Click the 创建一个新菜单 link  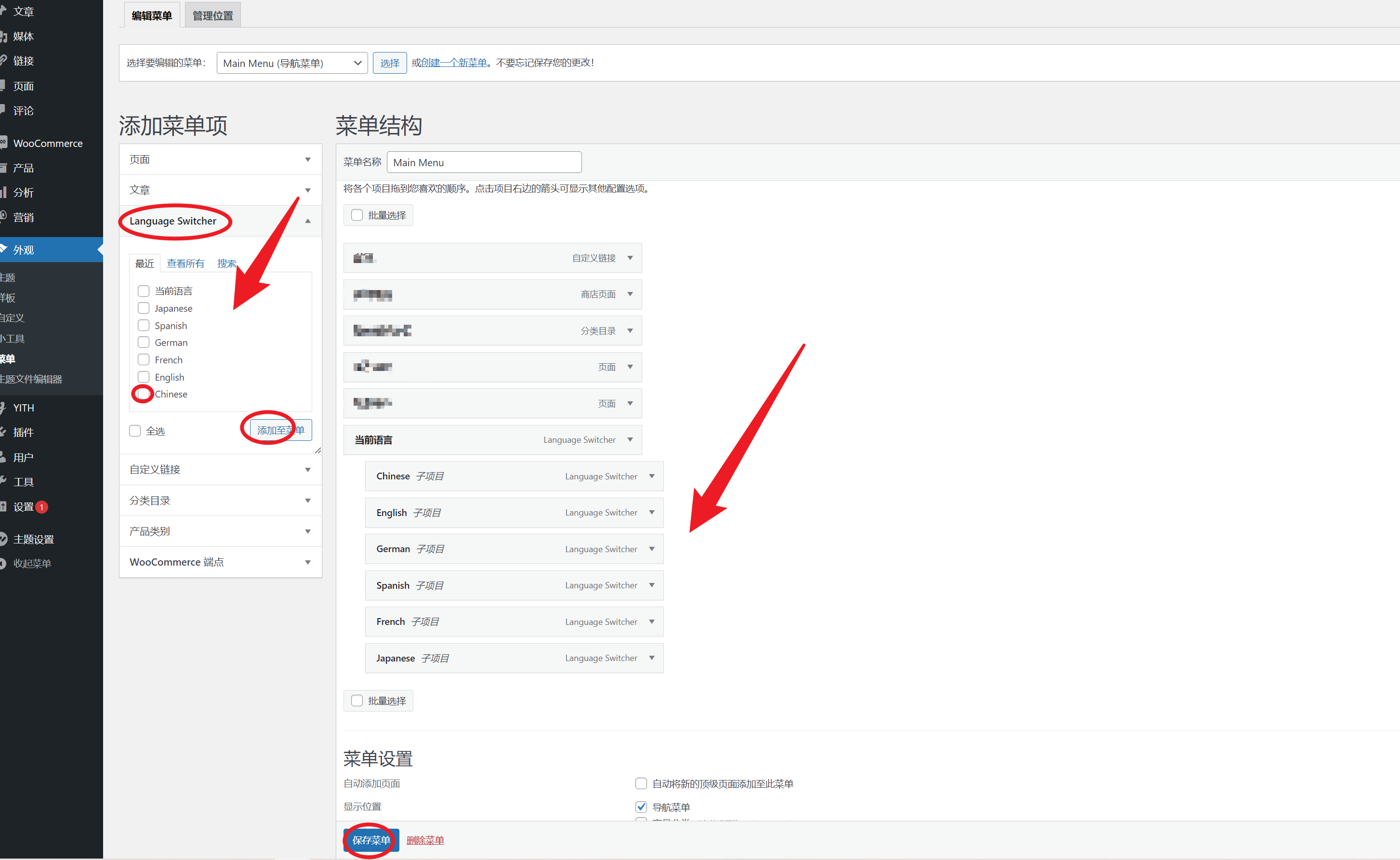pos(454,62)
